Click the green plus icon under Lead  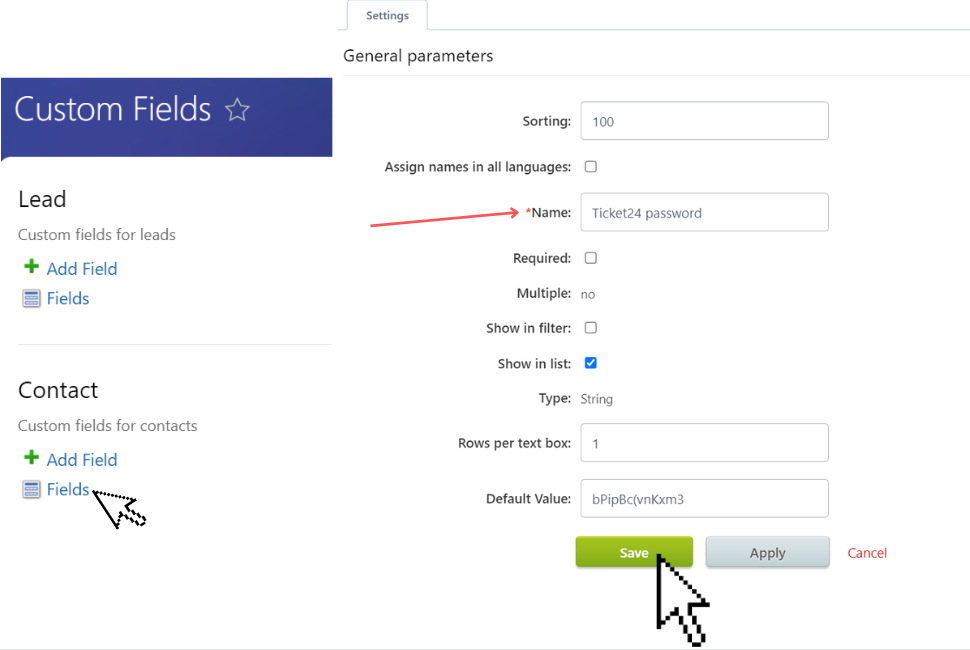click(x=31, y=267)
